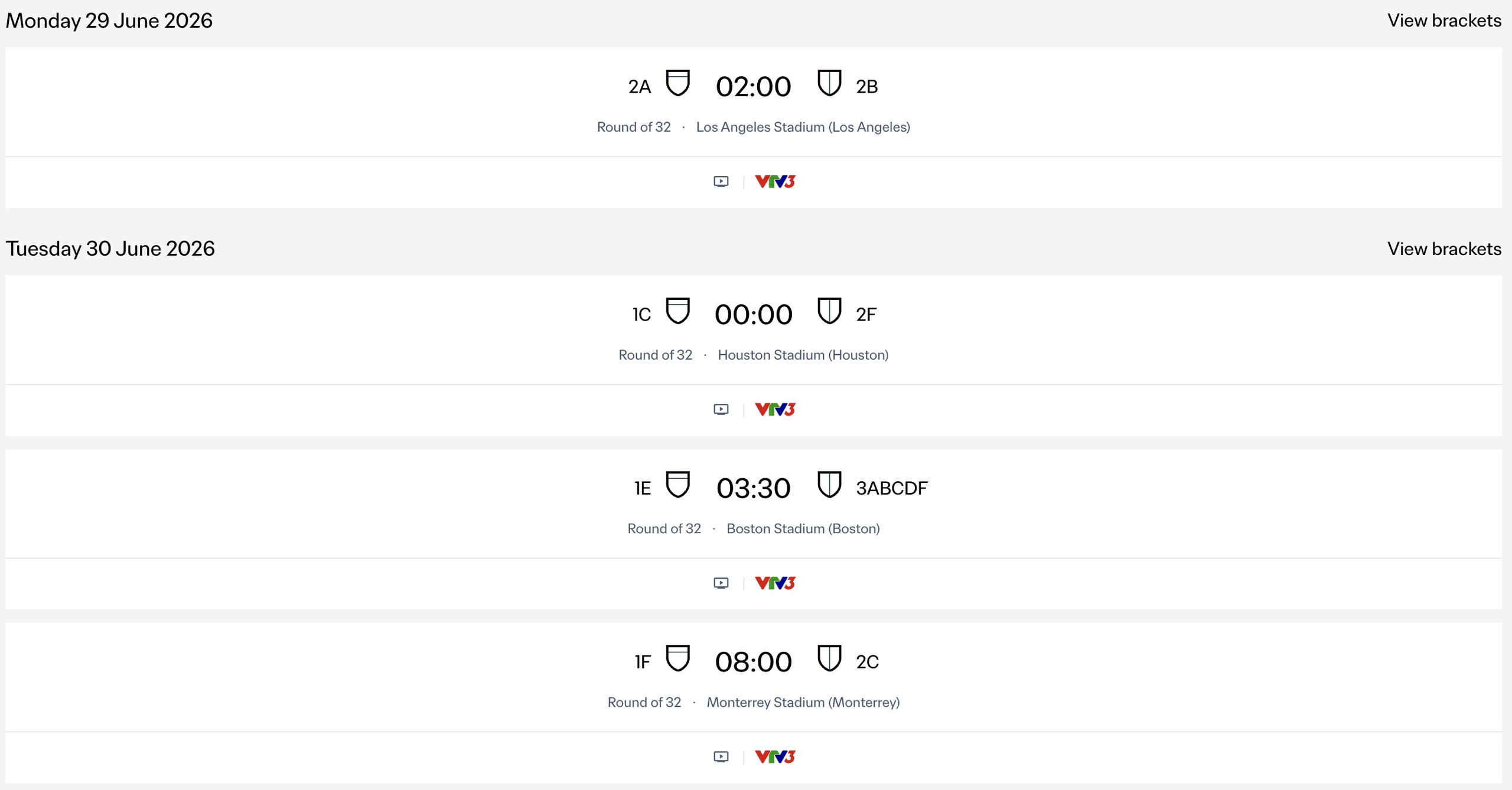1512x790 pixels.
Task: Click the 02:00 Los Angeles match card
Action: pos(754,102)
